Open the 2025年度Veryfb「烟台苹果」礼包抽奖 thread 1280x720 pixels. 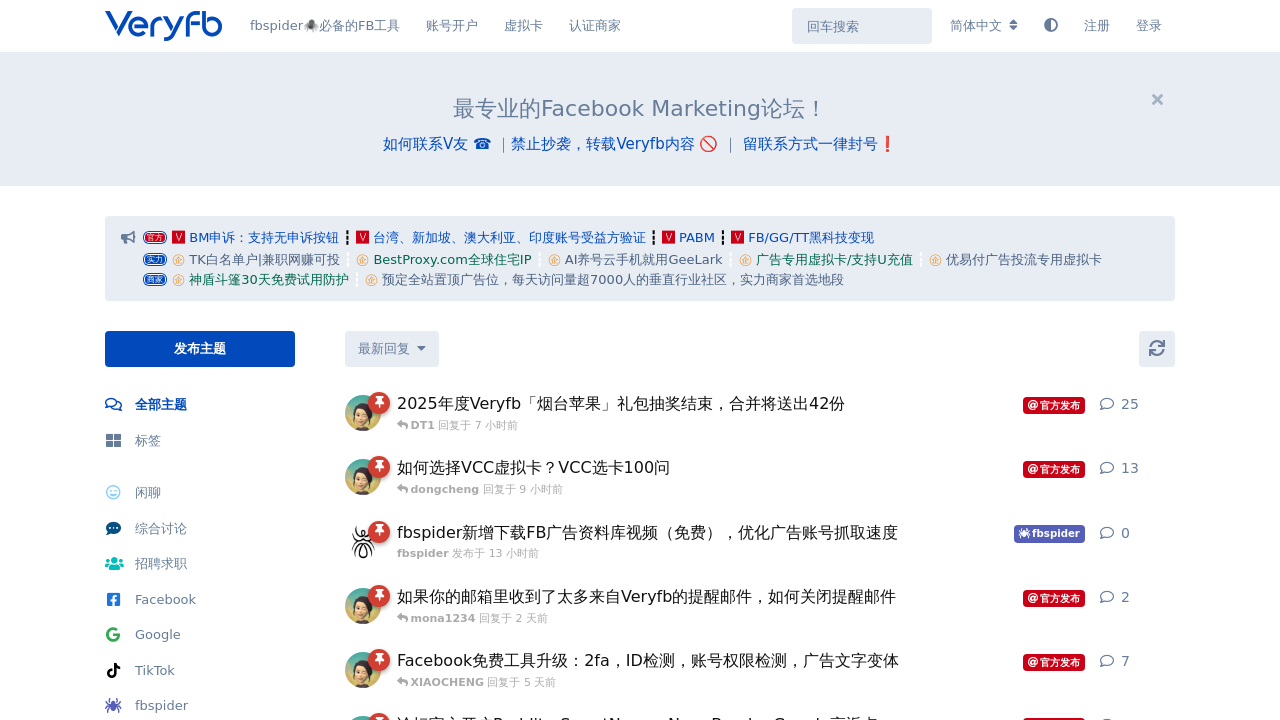(621, 404)
